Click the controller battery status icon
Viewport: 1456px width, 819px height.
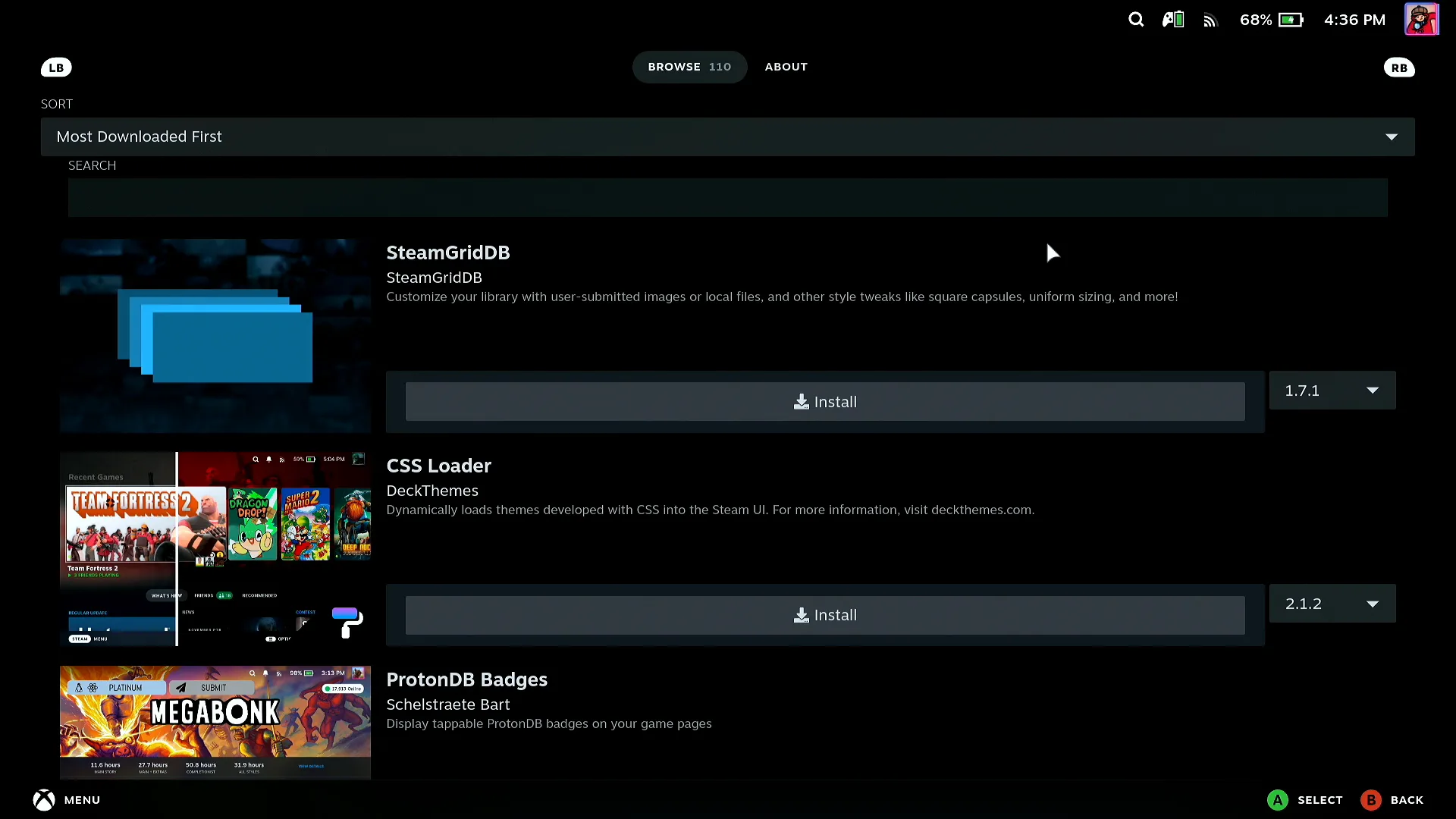(1173, 20)
